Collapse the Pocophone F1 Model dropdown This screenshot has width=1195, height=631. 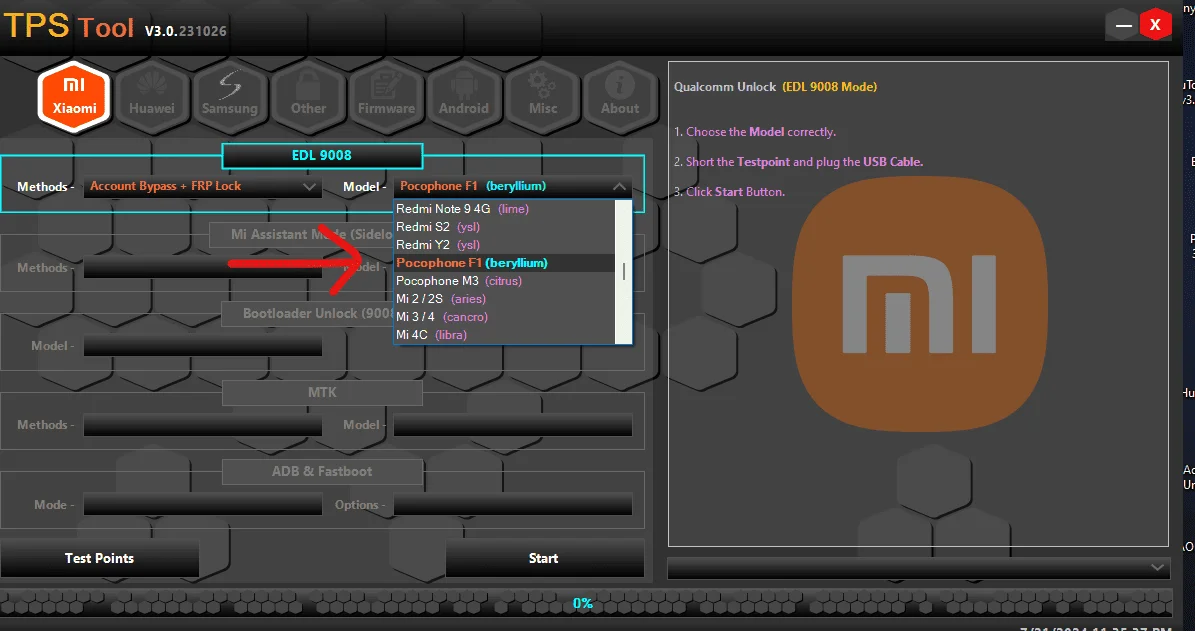click(513, 186)
